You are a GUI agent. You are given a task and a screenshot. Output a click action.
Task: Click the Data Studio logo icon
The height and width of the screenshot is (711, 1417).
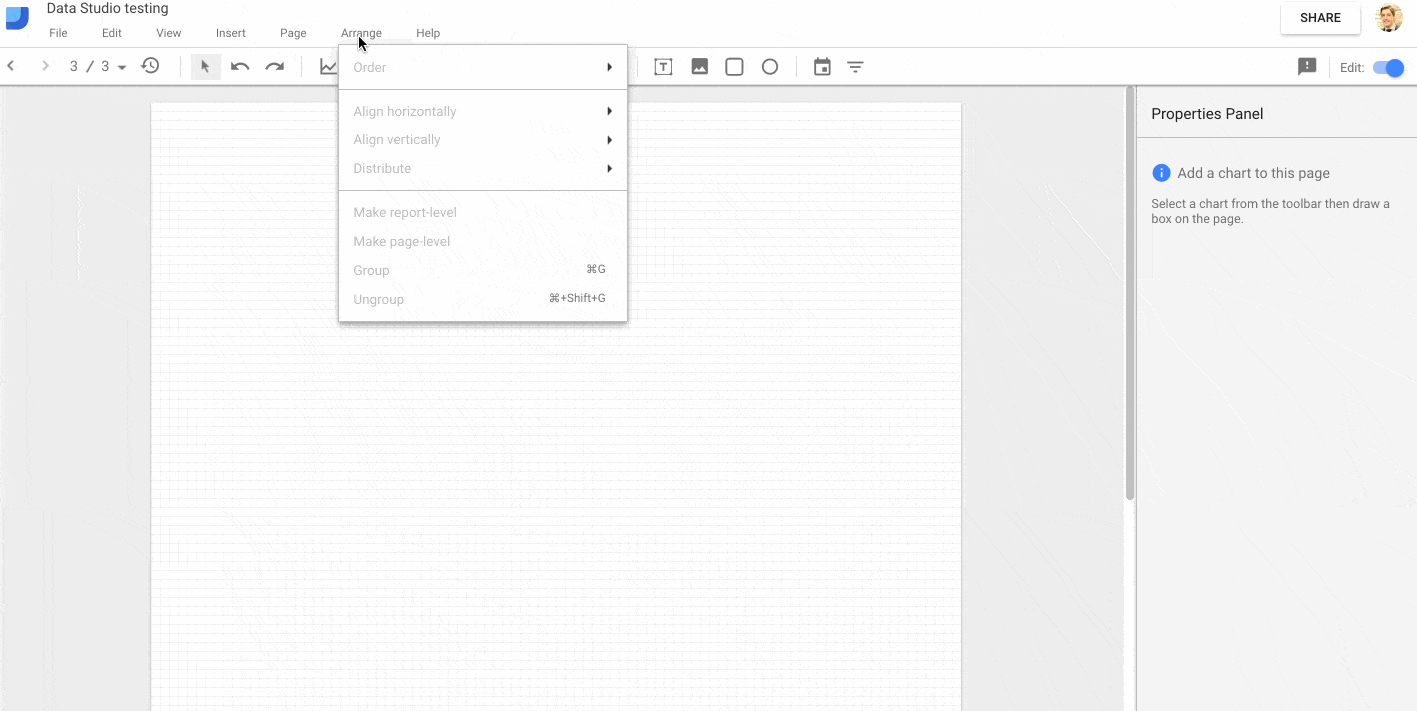point(17,18)
